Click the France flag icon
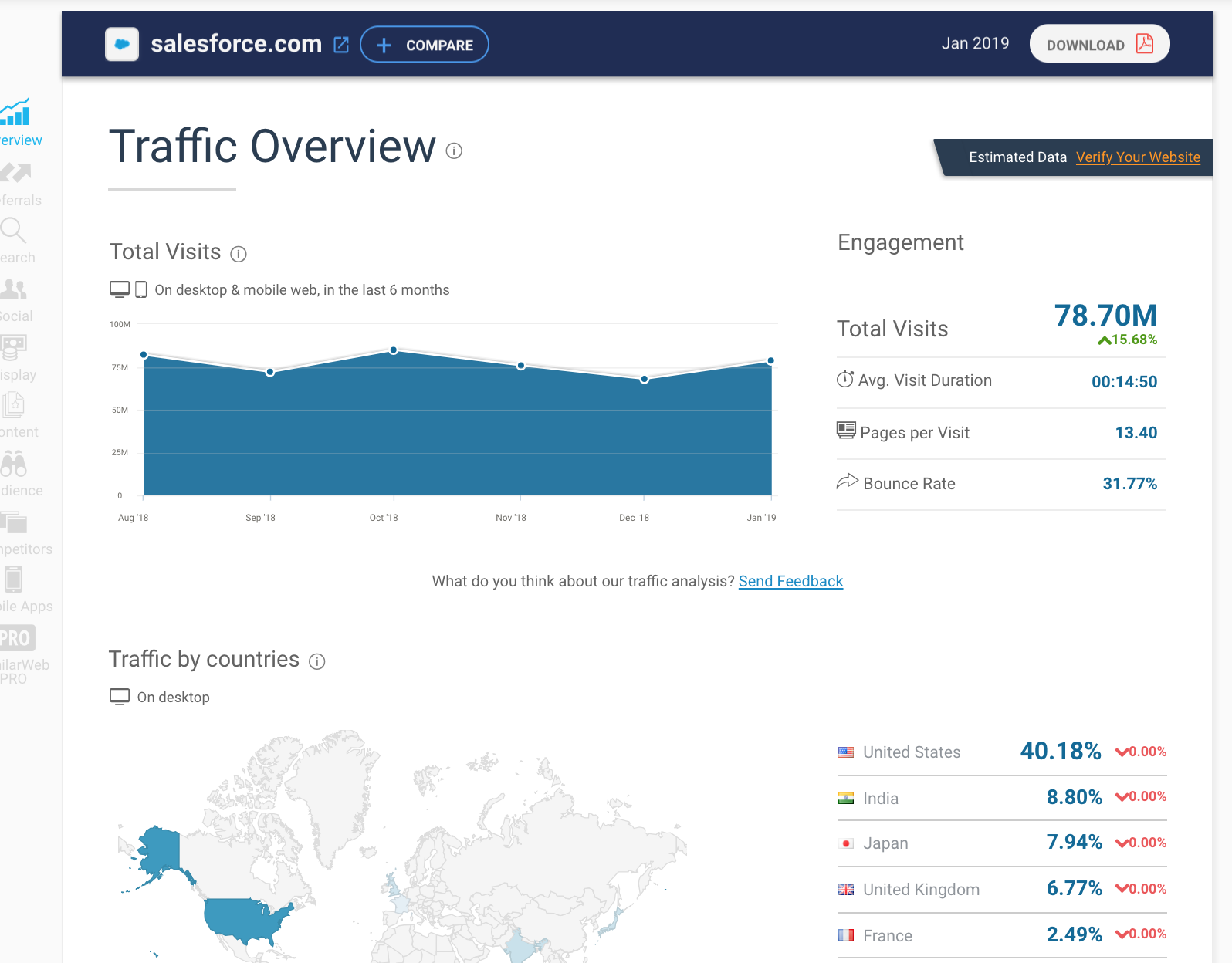 coord(846,935)
